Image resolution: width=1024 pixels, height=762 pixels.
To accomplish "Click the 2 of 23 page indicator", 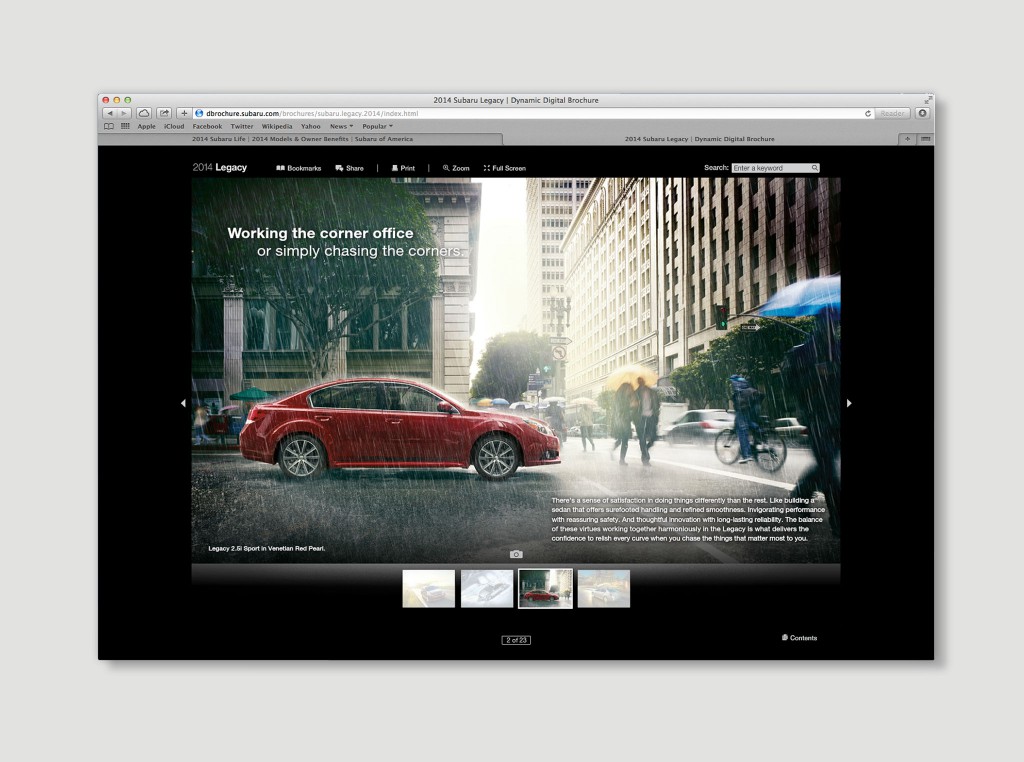I will coord(516,640).
